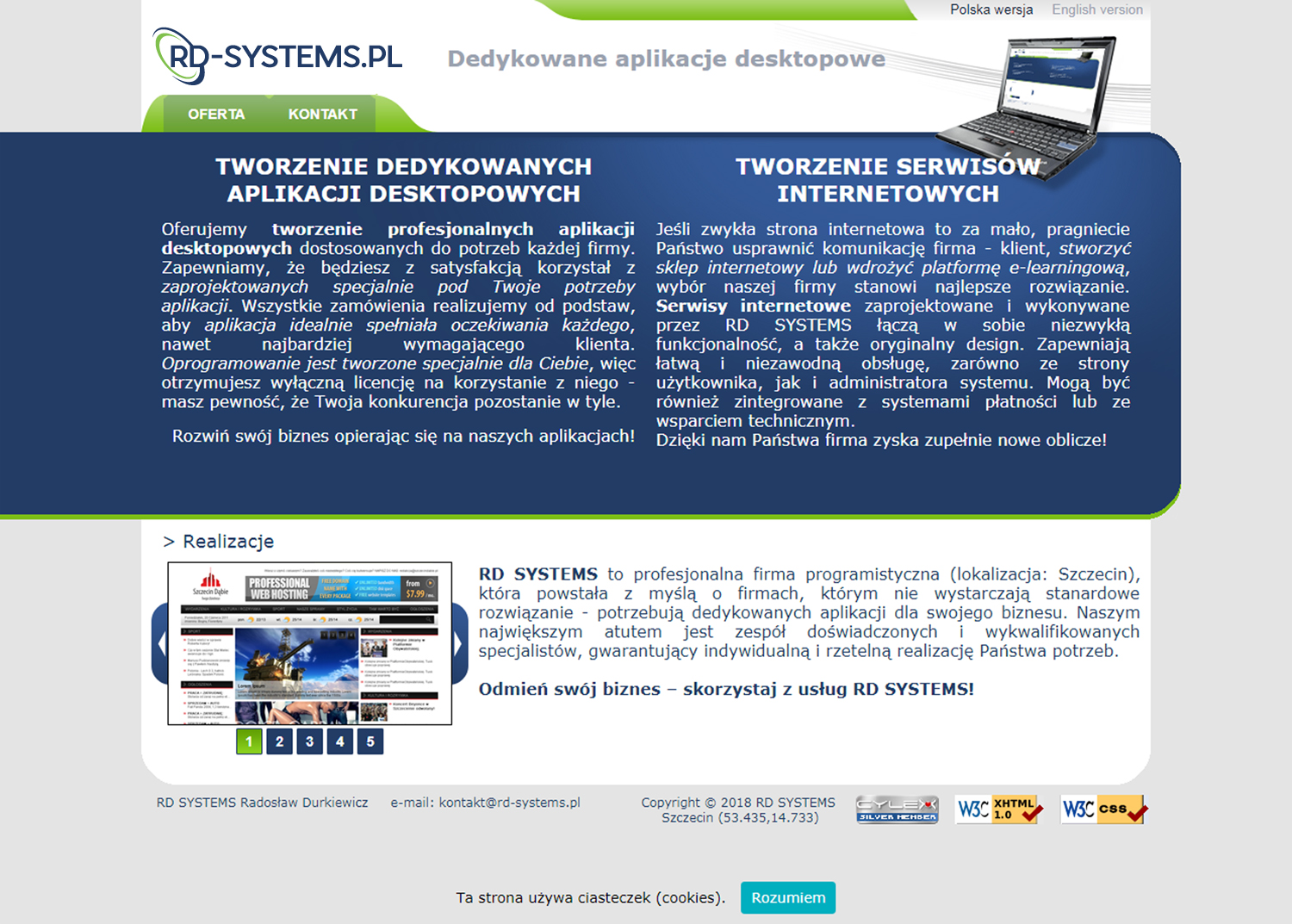Click 'Dzięki nam Państwa firma zyska zupełnie nowe oblicze!'
Viewport: 1292px width, 924px height.
[x=881, y=440]
